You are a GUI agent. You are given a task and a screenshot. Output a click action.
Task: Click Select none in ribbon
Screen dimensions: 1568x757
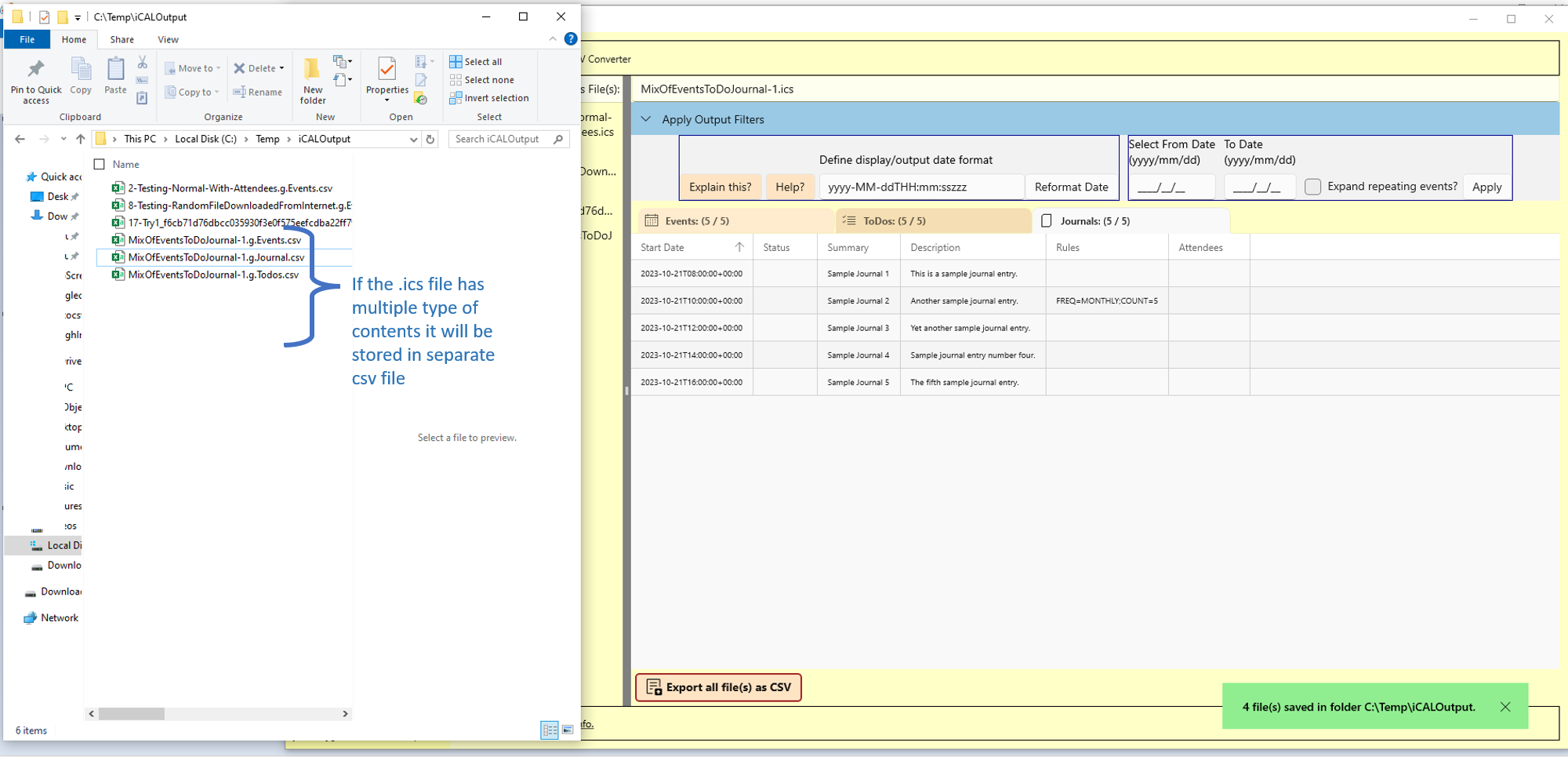pos(482,79)
